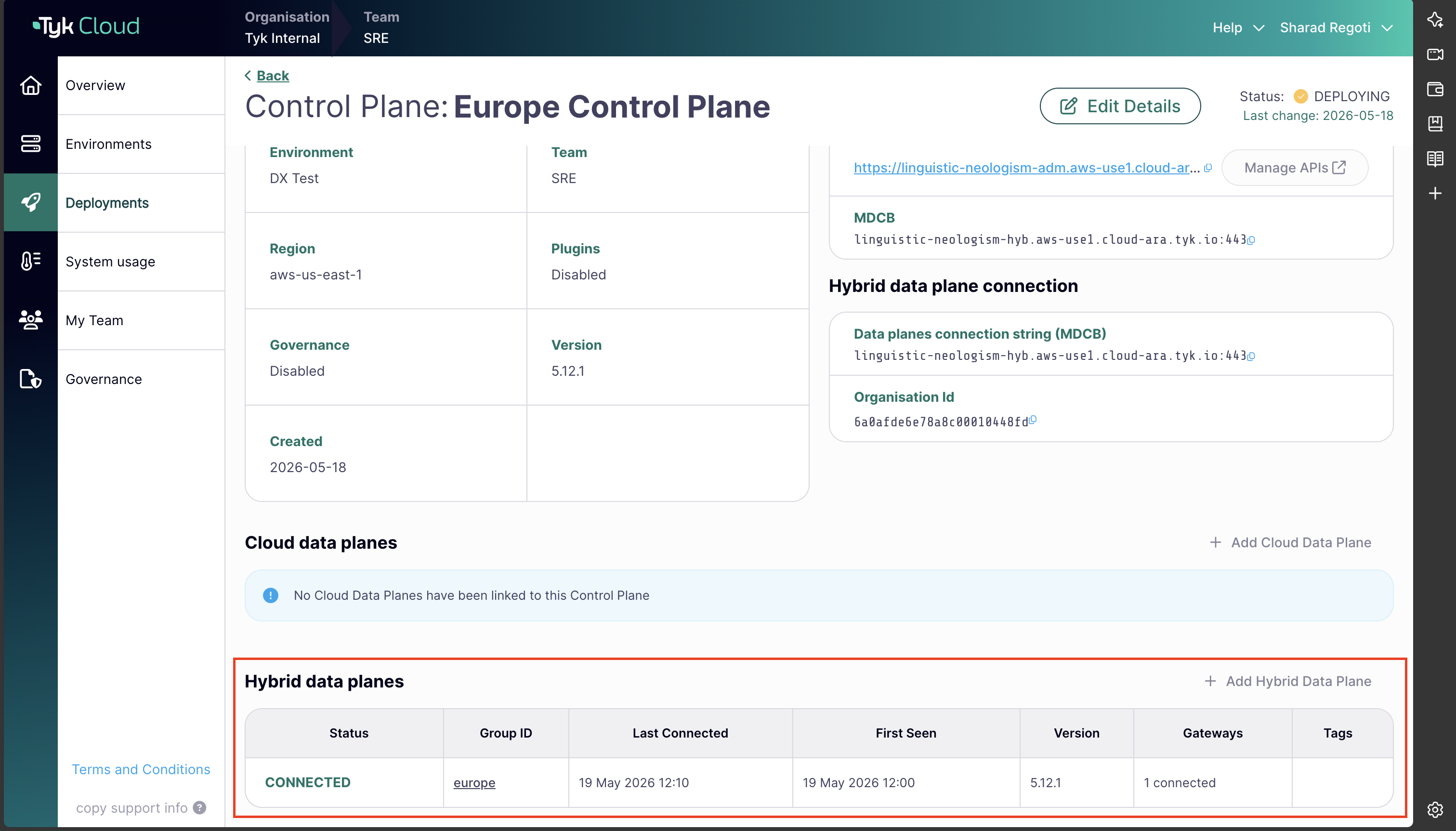Open My Team via people icon
This screenshot has height=831, width=1456.
[31, 320]
